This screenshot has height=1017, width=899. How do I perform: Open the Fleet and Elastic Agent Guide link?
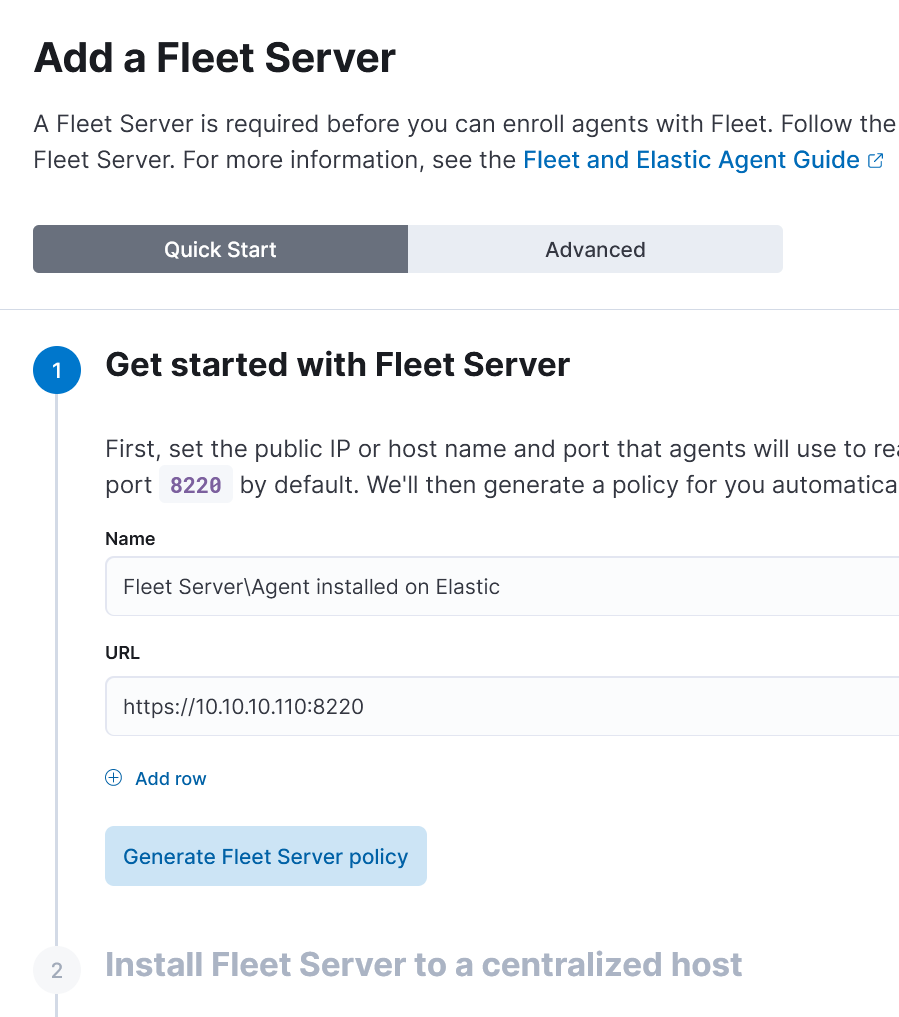(x=691, y=160)
